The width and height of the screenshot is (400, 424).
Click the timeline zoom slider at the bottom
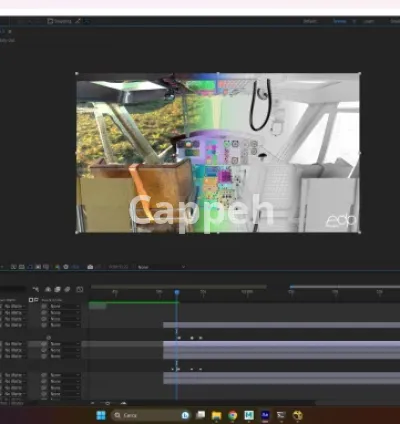coord(108,404)
